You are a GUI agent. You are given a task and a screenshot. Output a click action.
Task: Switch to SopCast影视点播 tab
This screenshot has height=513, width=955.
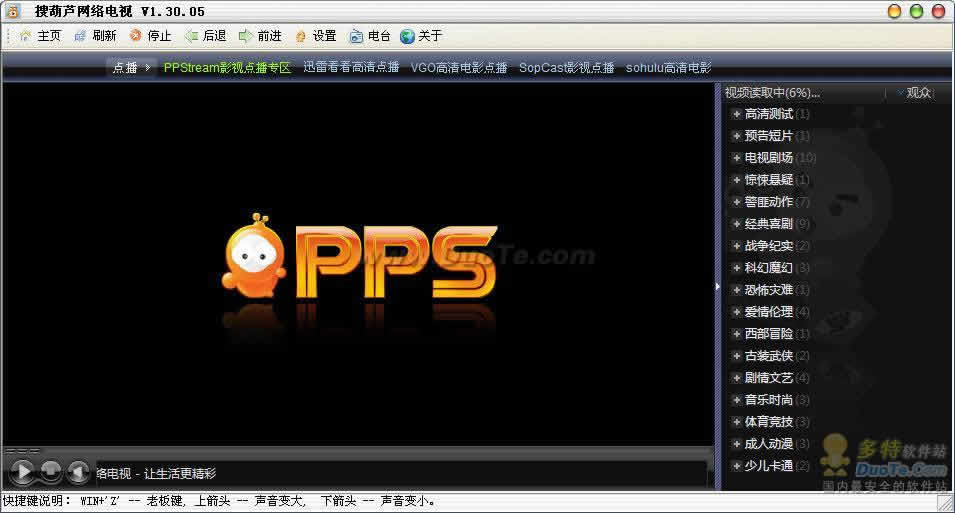tap(566, 68)
